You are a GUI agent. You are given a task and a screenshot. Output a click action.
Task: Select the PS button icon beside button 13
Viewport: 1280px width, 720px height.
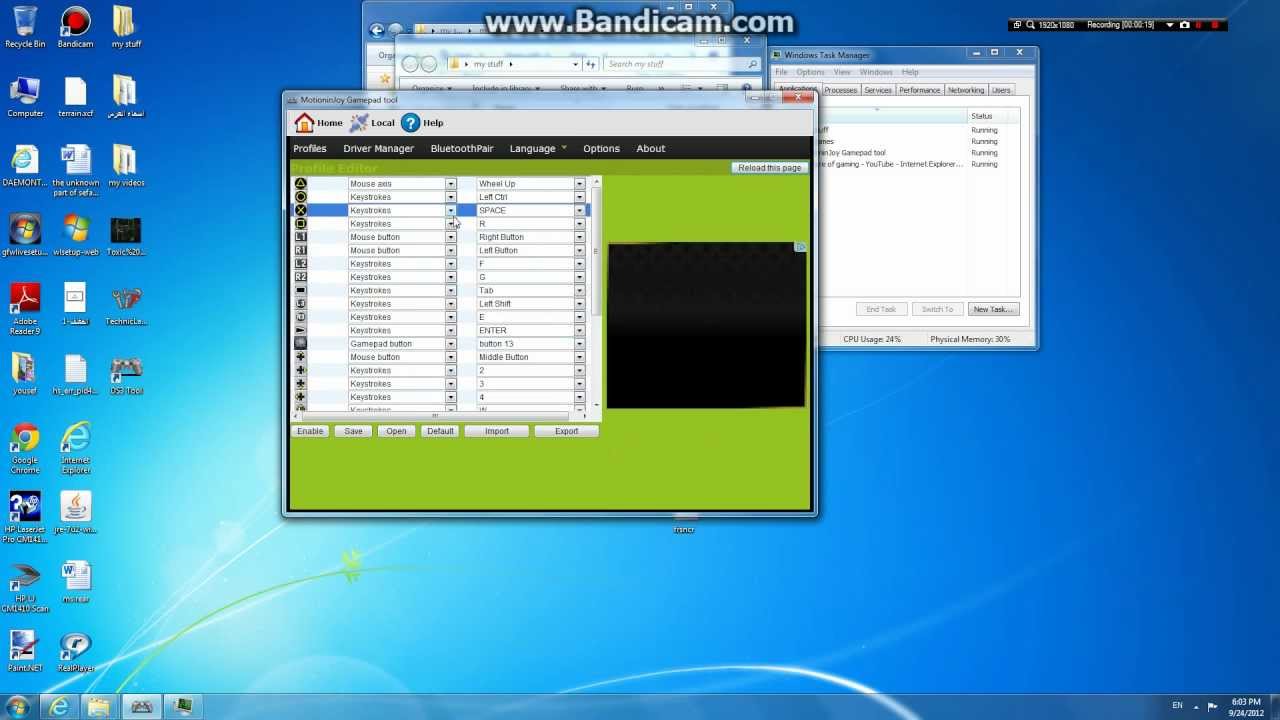pyautogui.click(x=300, y=344)
